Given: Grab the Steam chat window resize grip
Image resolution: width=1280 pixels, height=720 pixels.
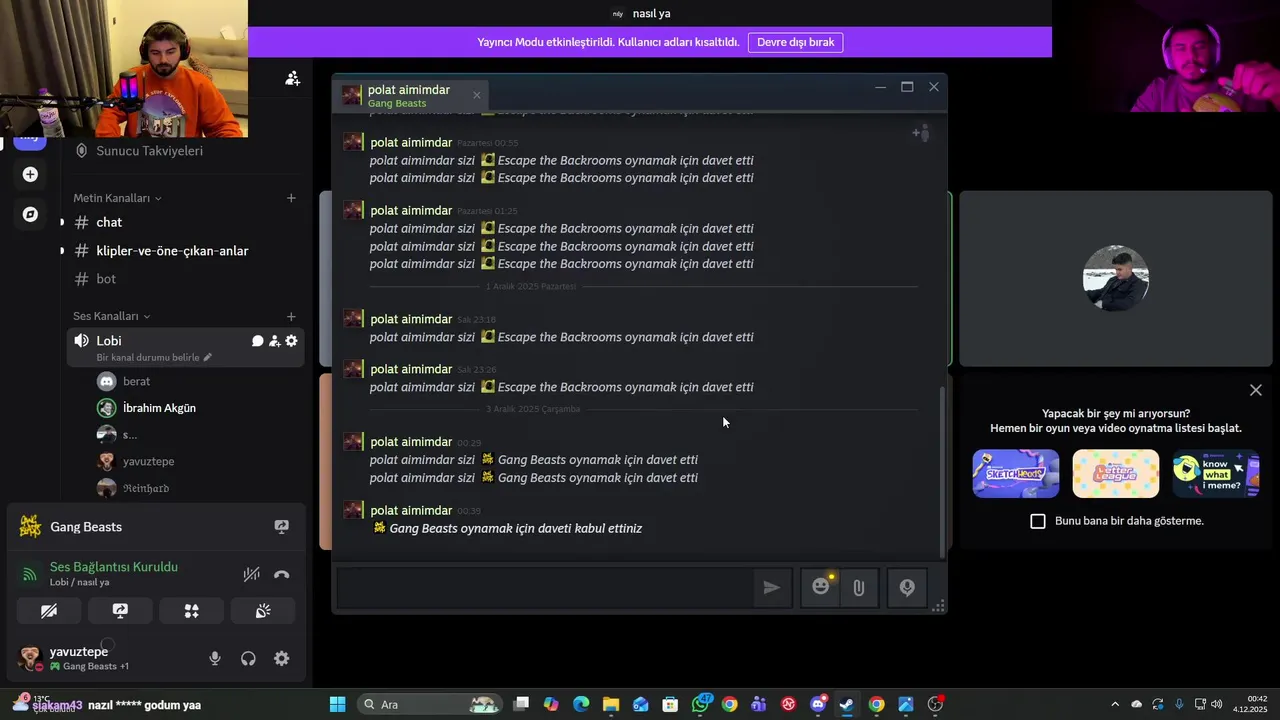Looking at the screenshot, I should pos(938,606).
